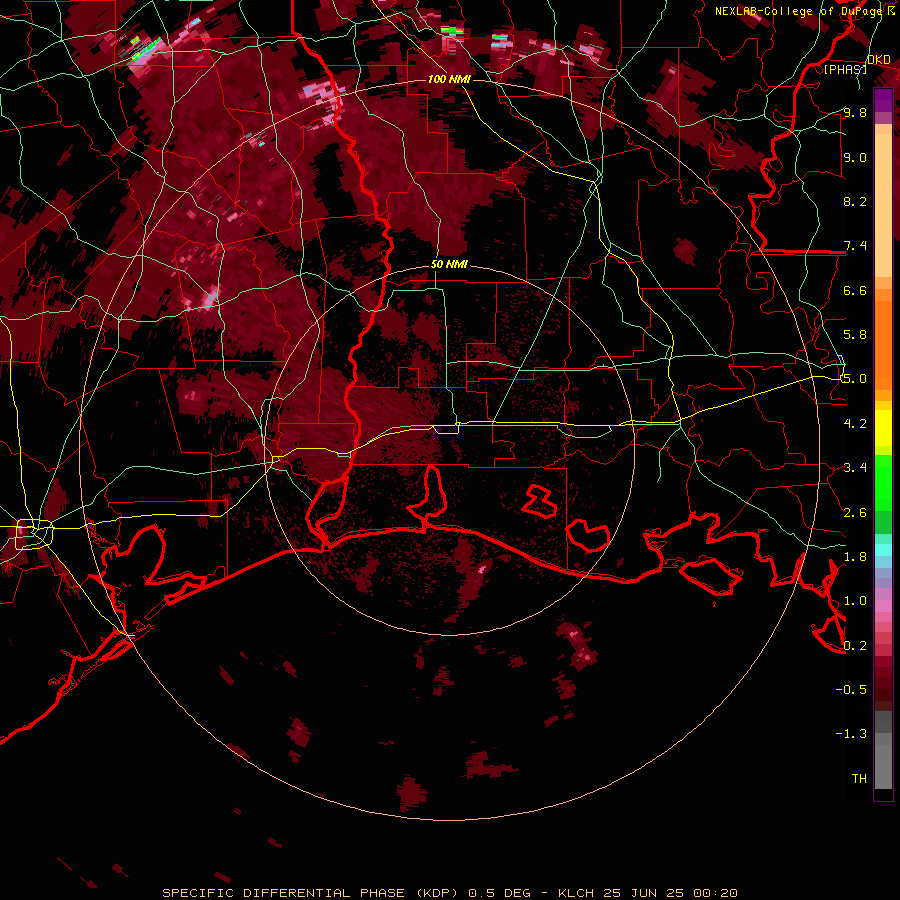The height and width of the screenshot is (900, 900).
Task: Click the 5.0 scale value
Action: click(x=854, y=379)
